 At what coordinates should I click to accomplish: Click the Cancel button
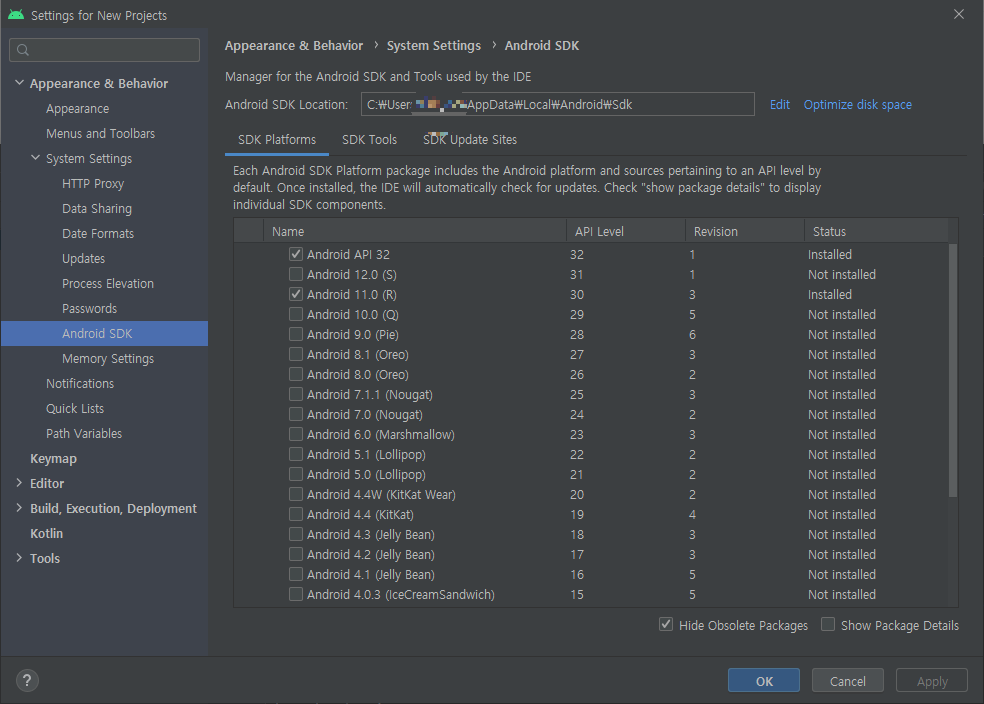coord(848,681)
